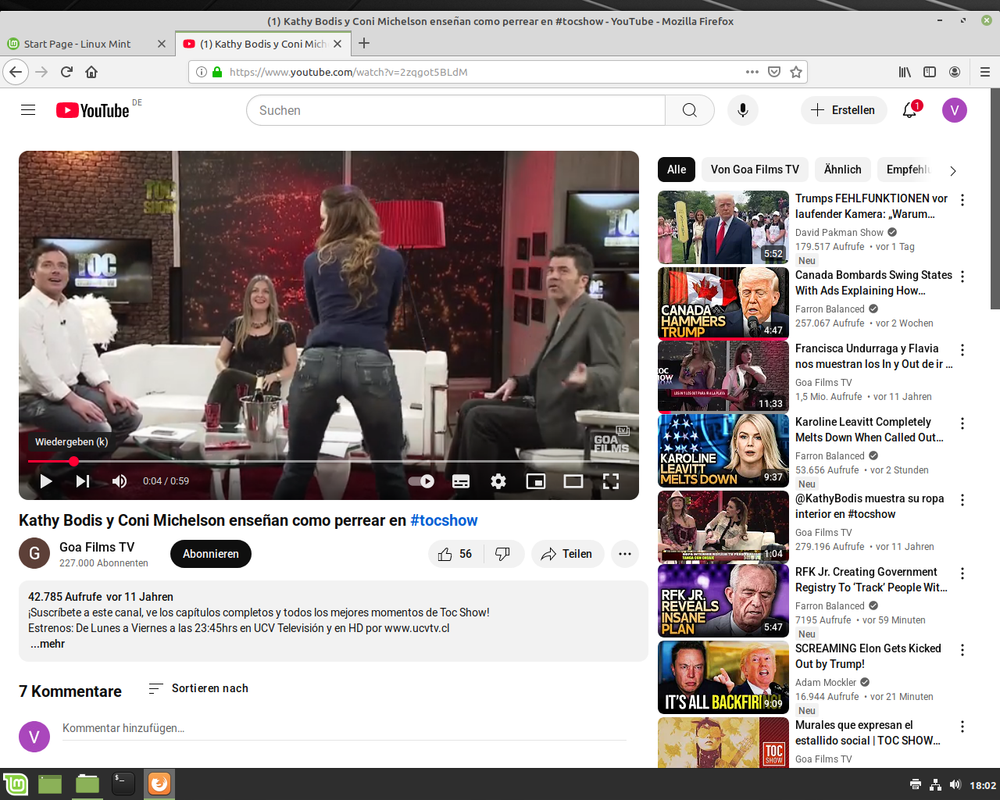The image size is (1000, 800).
Task: Skip to next video
Action: 83,481
